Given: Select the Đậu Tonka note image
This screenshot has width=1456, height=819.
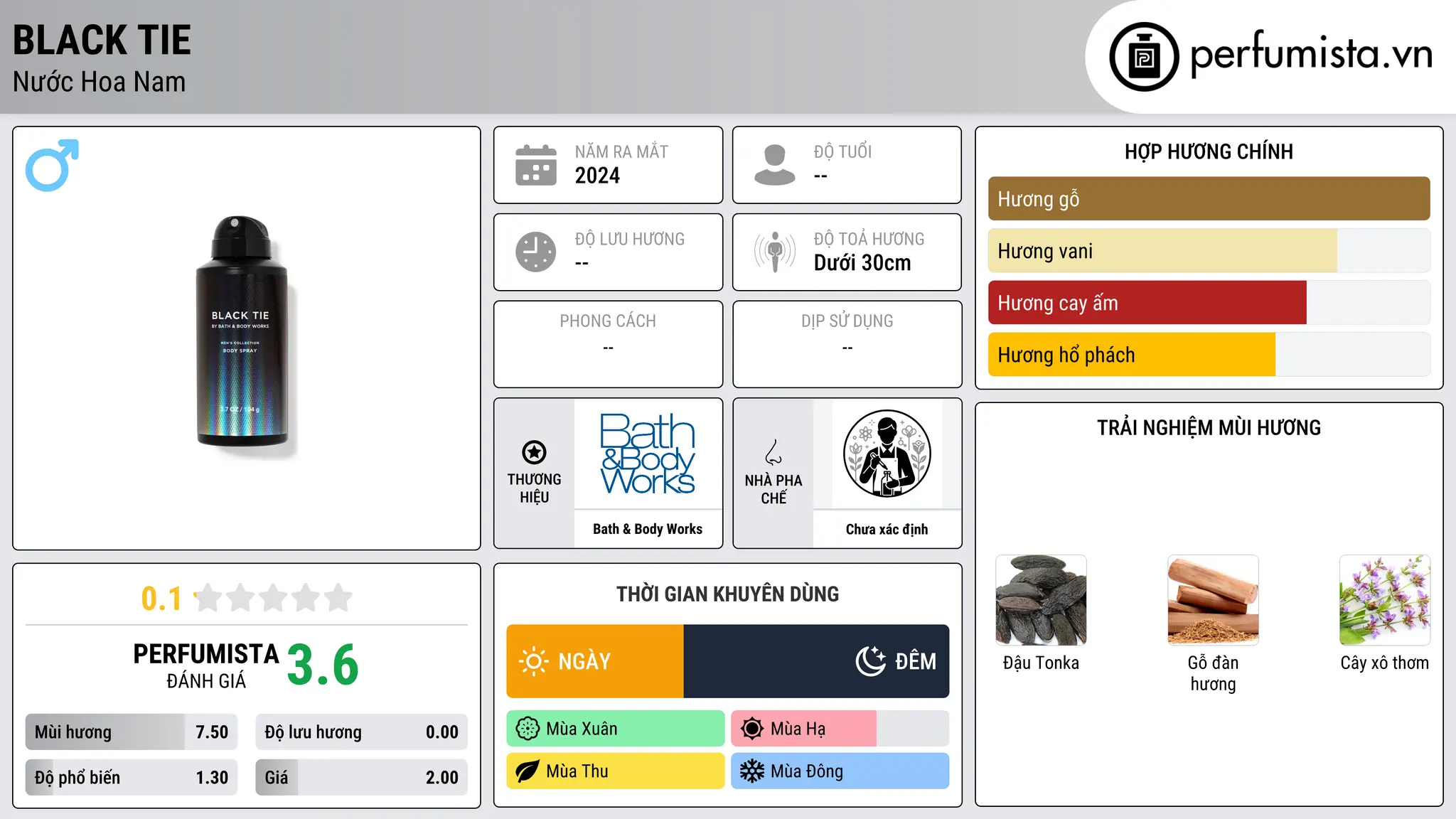Looking at the screenshot, I should [1041, 600].
